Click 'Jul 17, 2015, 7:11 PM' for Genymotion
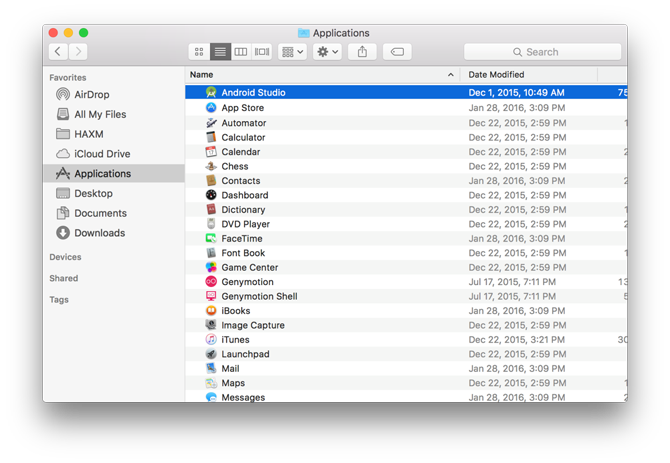Screen dimensions: 670x463 coord(512,282)
